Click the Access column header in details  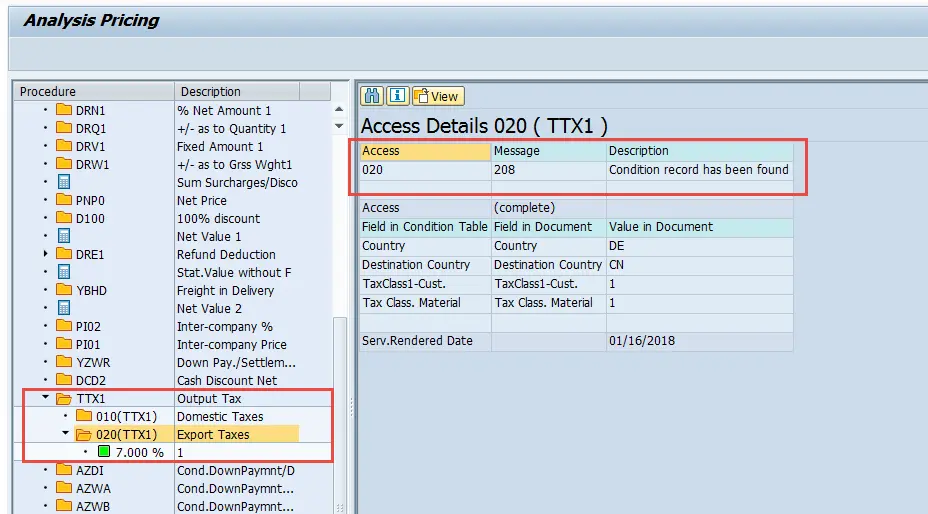point(425,151)
